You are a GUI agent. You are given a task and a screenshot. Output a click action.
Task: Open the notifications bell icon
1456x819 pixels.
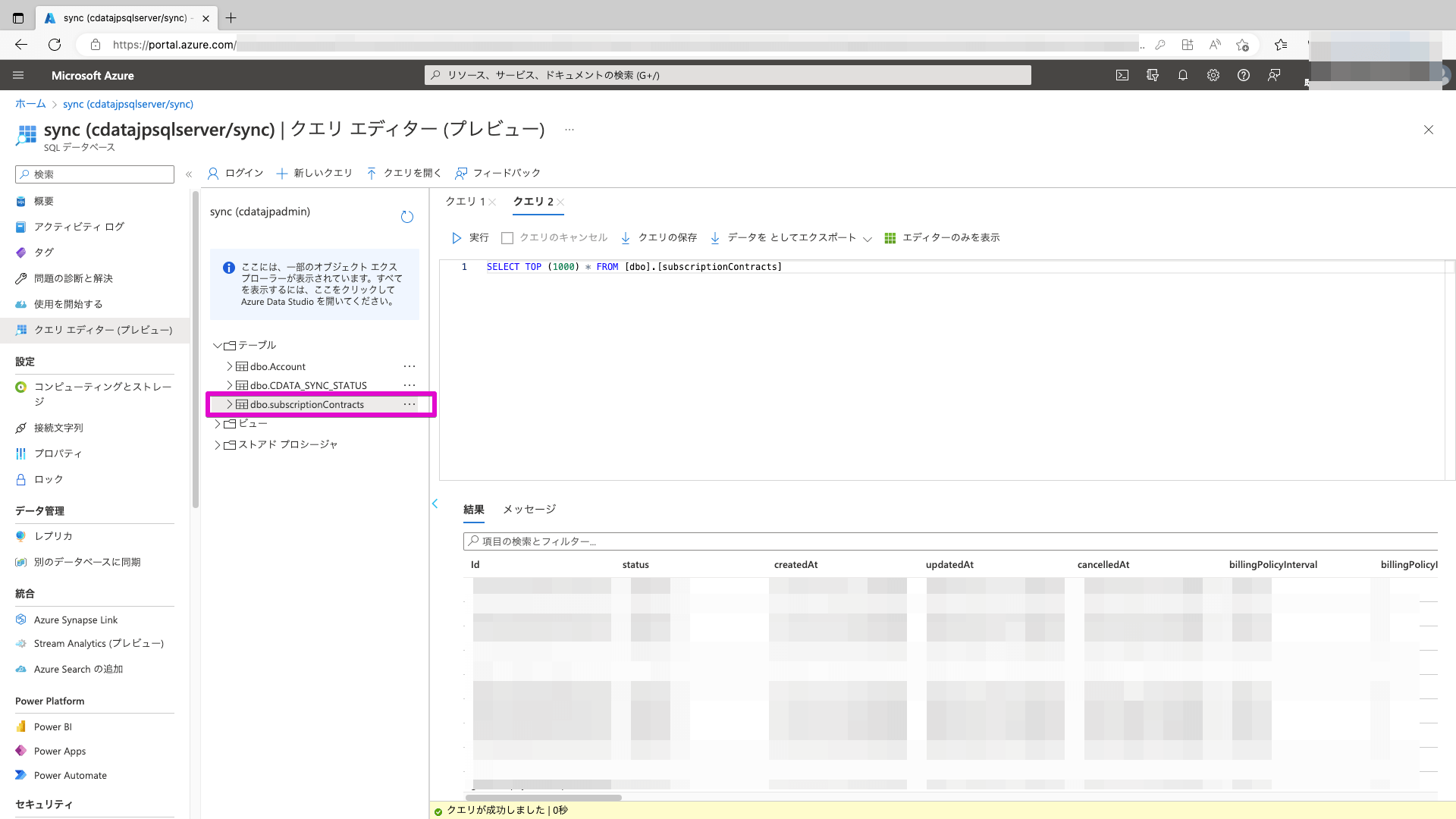1183,75
